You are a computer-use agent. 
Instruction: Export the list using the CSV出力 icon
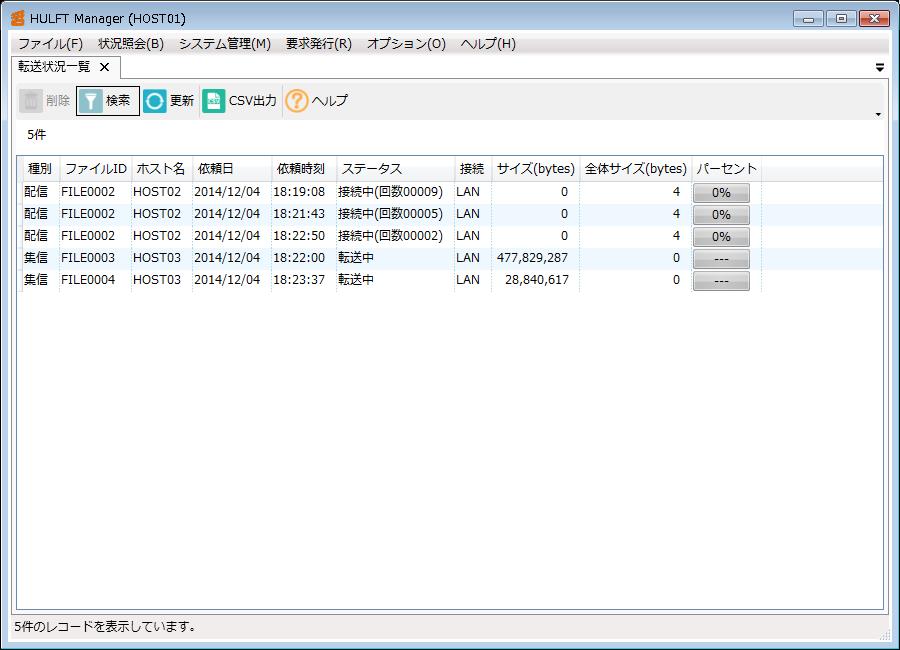[214, 101]
